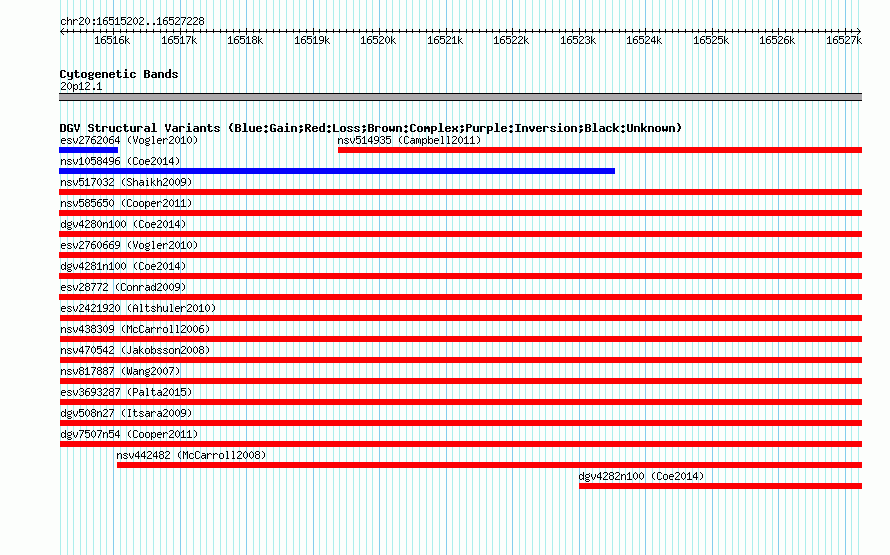Click the esv2762064 (Vogler2010) label
This screenshot has width=890, height=555.
pyautogui.click(x=129, y=140)
